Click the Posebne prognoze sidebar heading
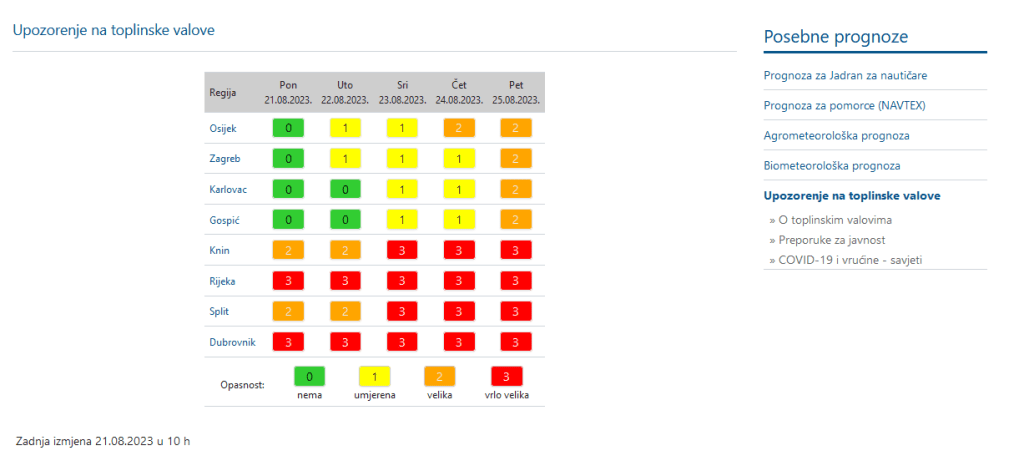This screenshot has width=1024, height=471. point(835,37)
